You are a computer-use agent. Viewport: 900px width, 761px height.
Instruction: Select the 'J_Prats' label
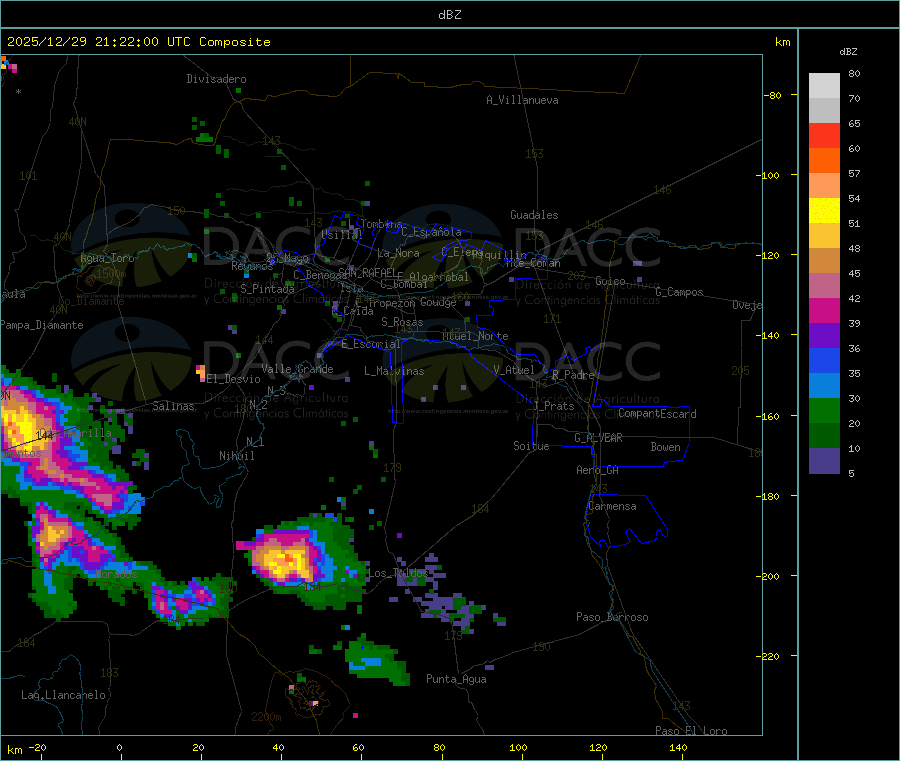click(553, 406)
